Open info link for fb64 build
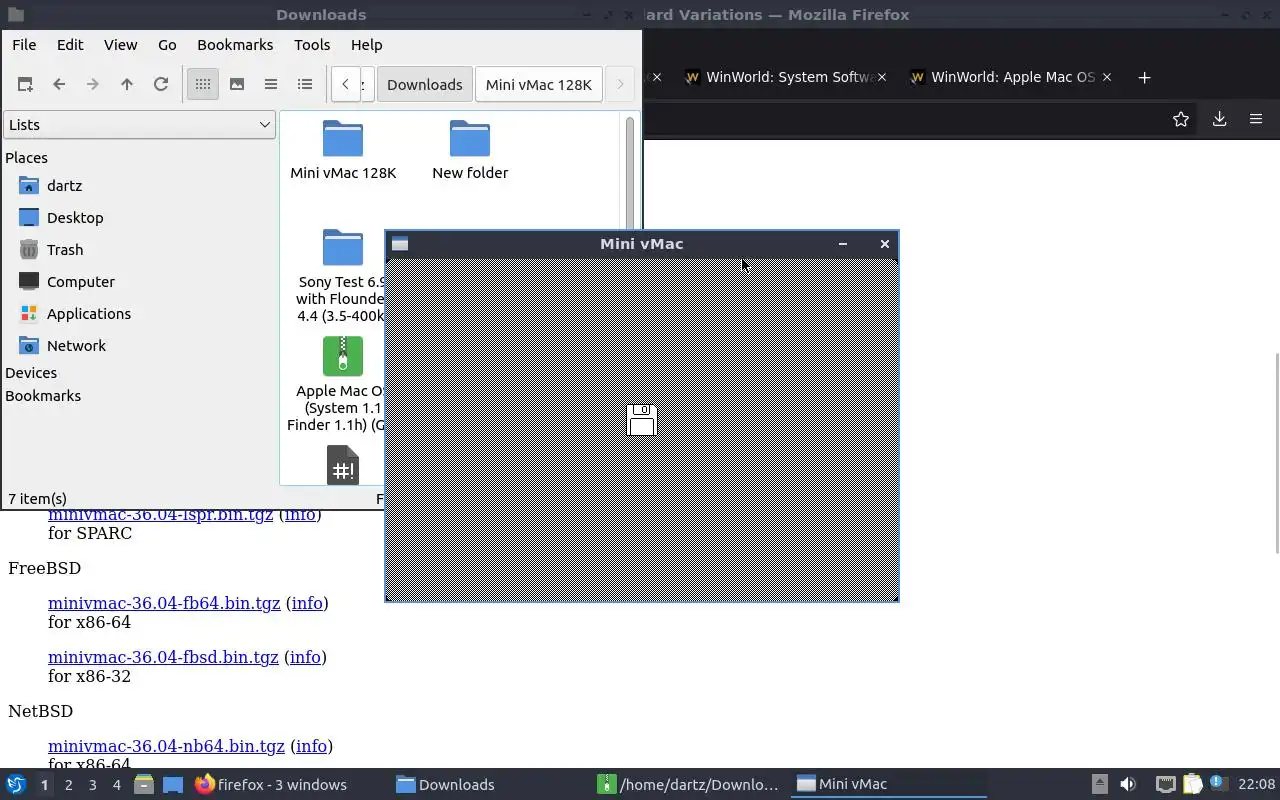The width and height of the screenshot is (1280, 800). 307,603
